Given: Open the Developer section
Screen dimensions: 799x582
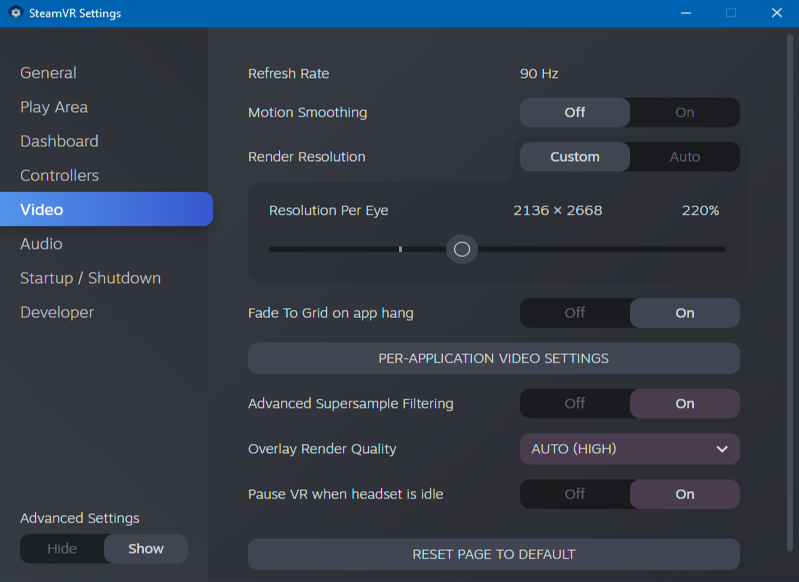Looking at the screenshot, I should 57,312.
